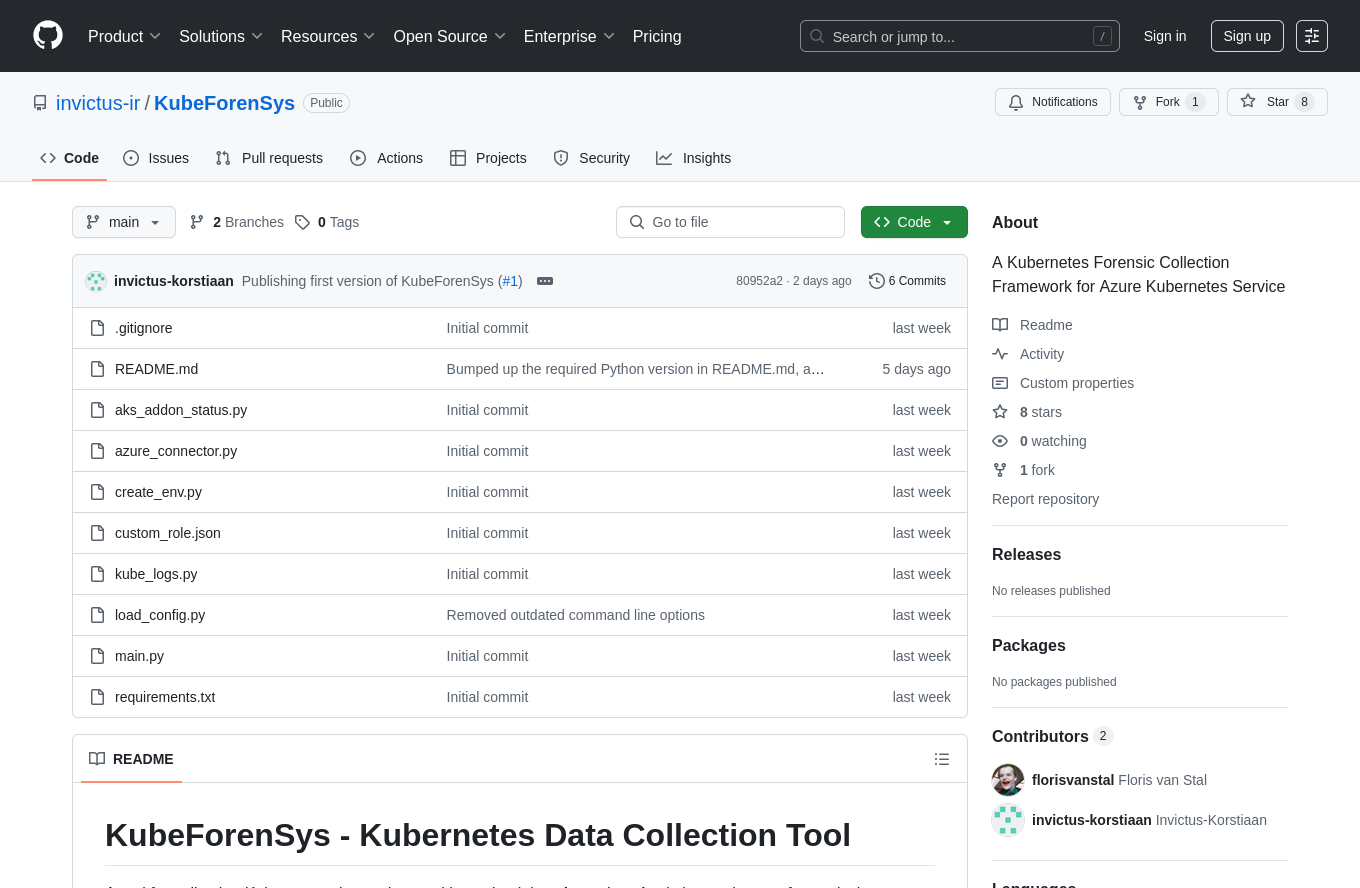
Task: Expand the Resources menu
Action: [x=328, y=36]
